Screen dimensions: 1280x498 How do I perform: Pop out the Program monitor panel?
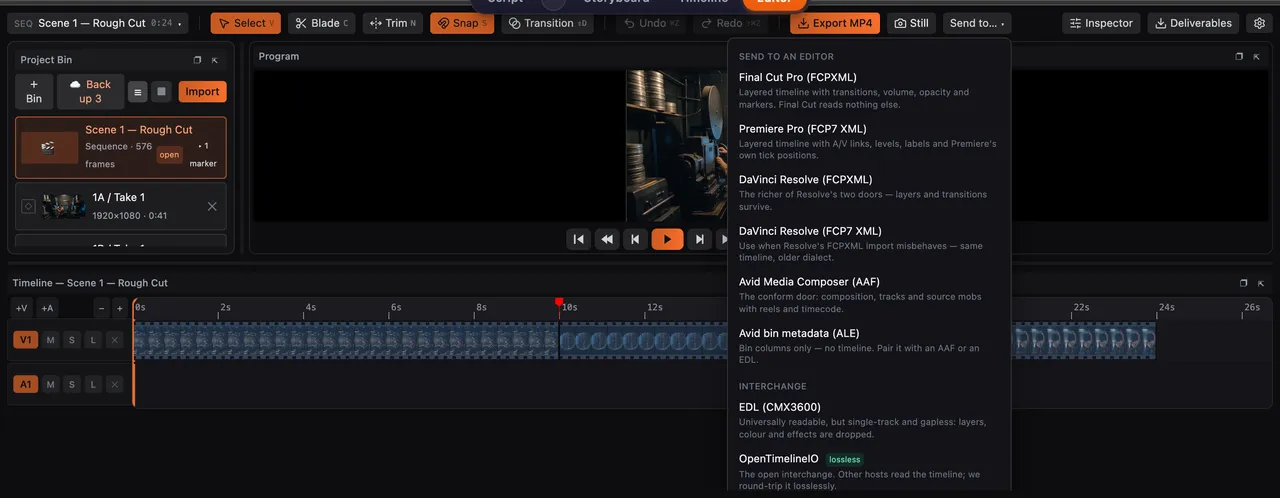(x=1239, y=57)
